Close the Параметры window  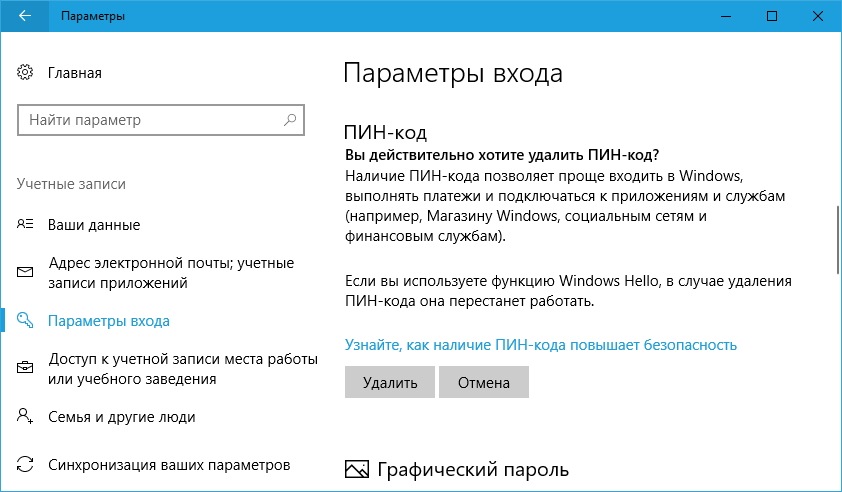pyautogui.click(x=818, y=16)
